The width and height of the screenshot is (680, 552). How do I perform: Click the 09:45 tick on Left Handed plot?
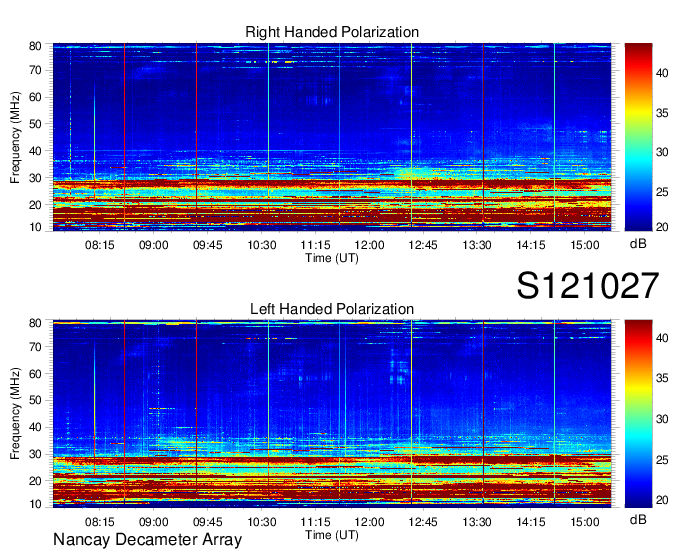coord(207,522)
